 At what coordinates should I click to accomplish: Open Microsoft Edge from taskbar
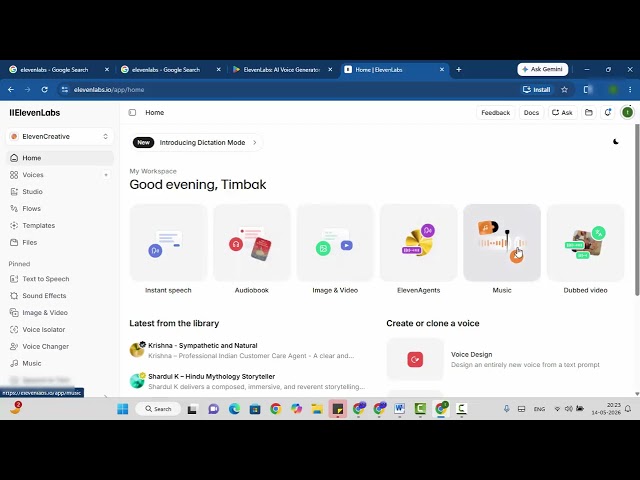coord(234,409)
